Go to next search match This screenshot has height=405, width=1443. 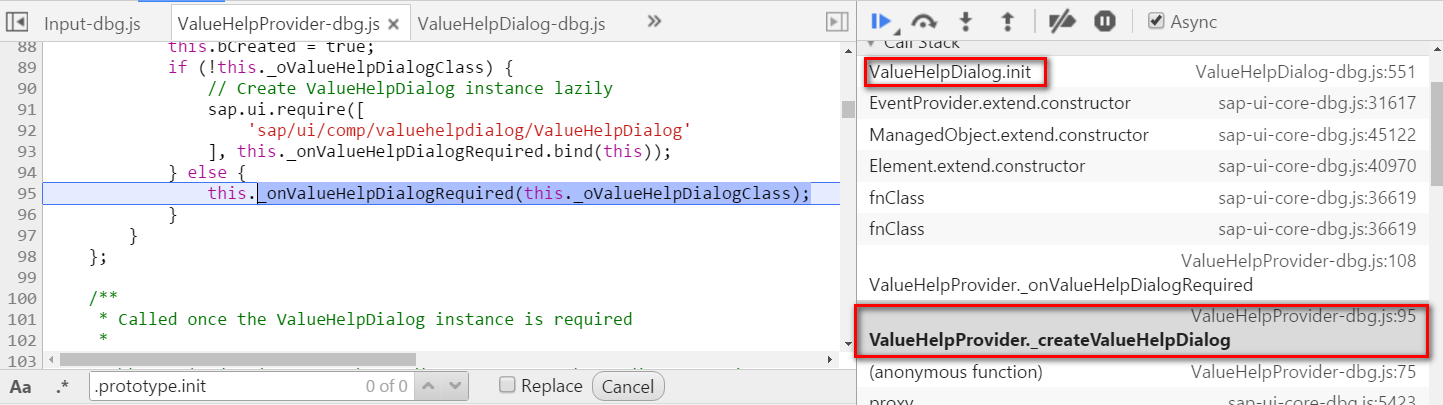(x=455, y=386)
